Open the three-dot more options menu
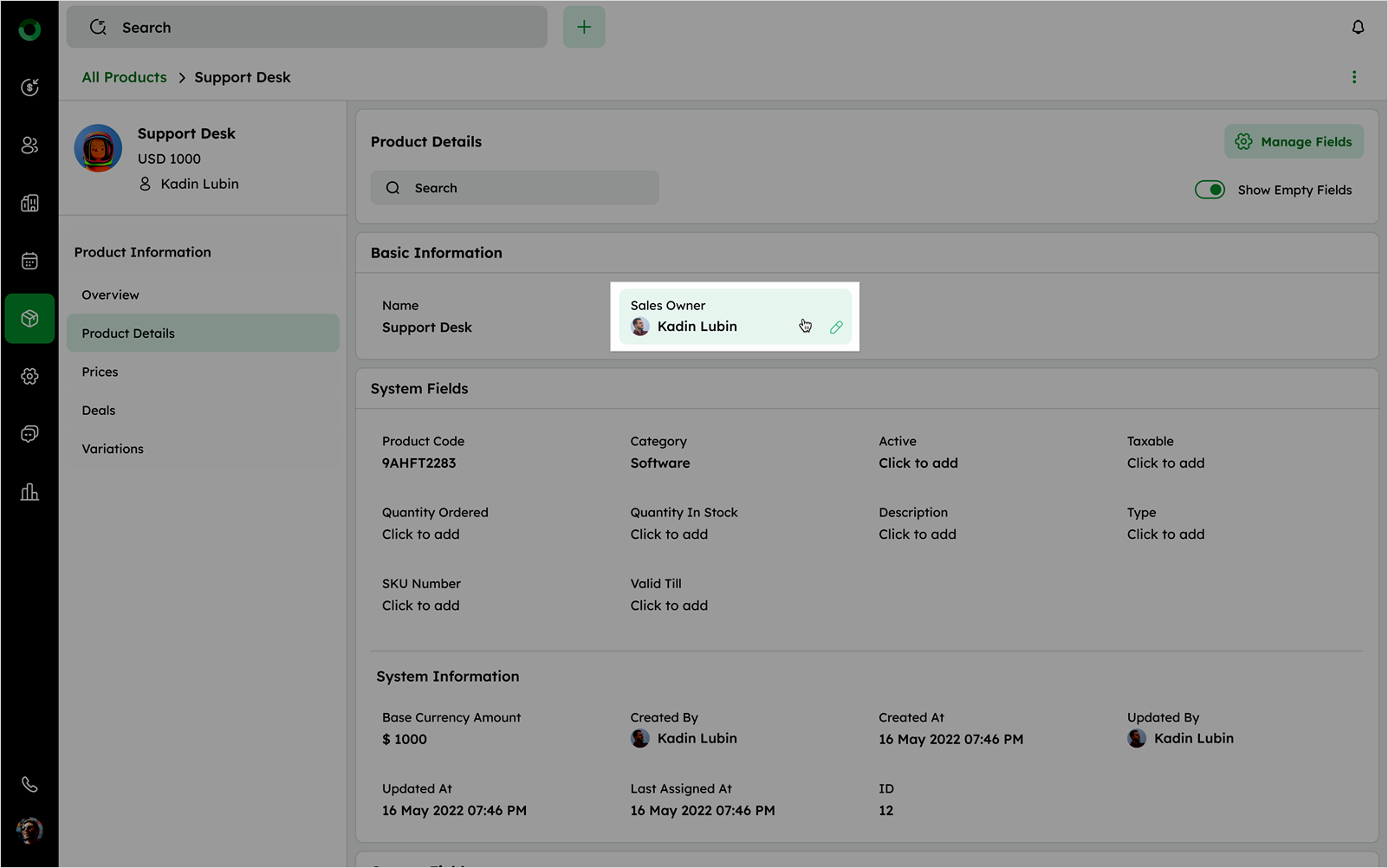The width and height of the screenshot is (1388, 868). click(x=1354, y=77)
